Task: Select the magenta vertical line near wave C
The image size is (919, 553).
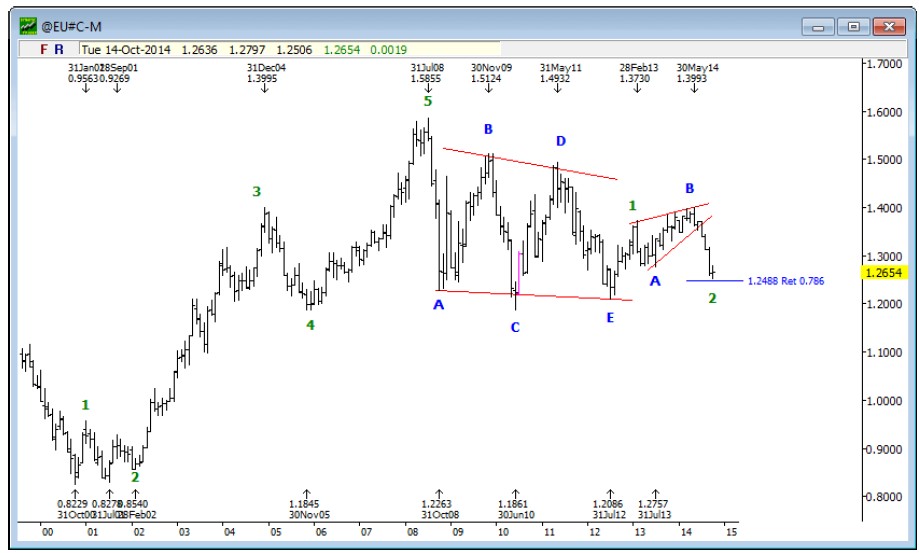Action: pos(519,272)
